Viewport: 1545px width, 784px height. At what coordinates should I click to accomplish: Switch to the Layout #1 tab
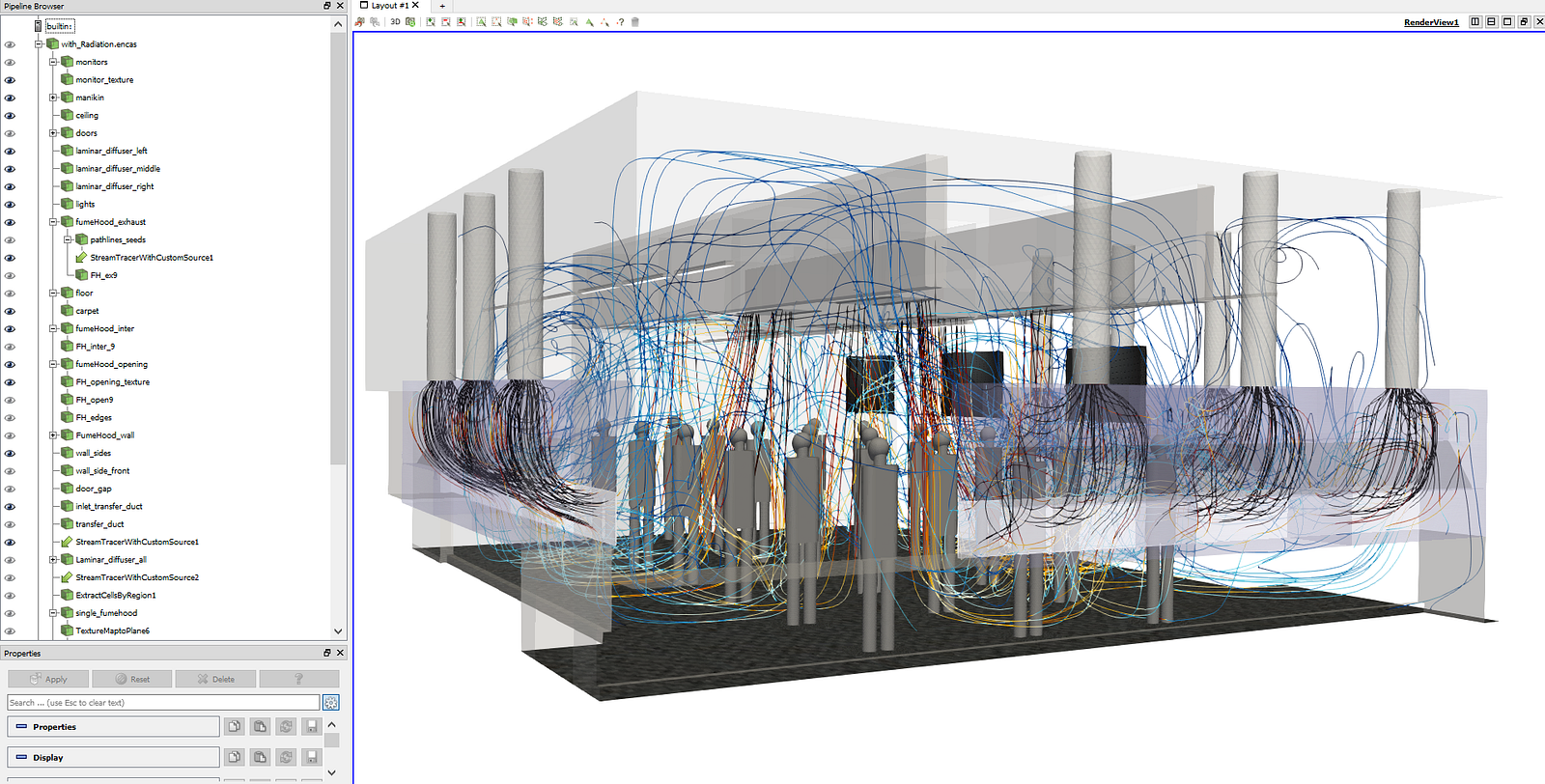pos(389,6)
